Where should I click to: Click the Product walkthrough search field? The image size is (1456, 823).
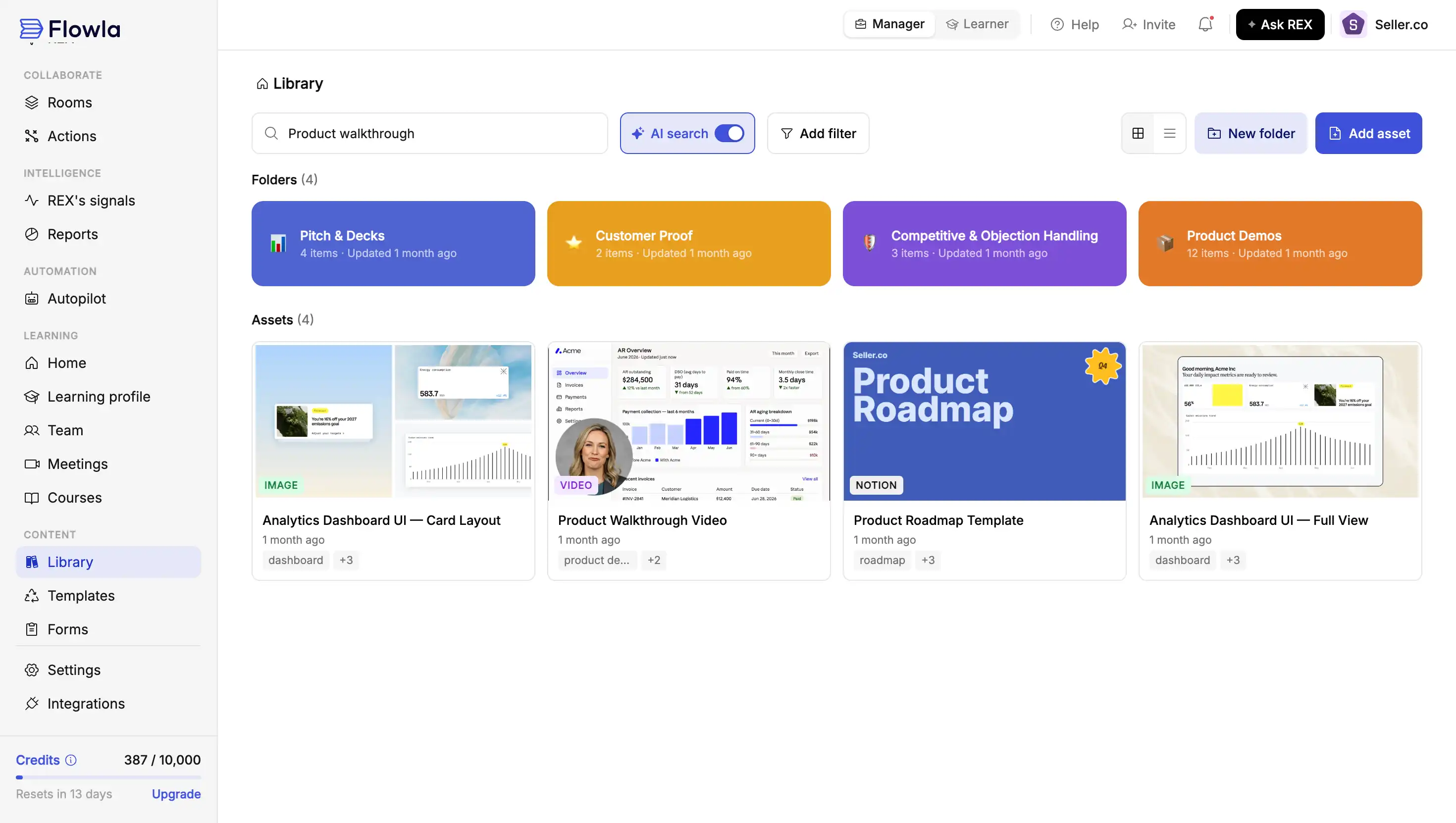coord(429,133)
